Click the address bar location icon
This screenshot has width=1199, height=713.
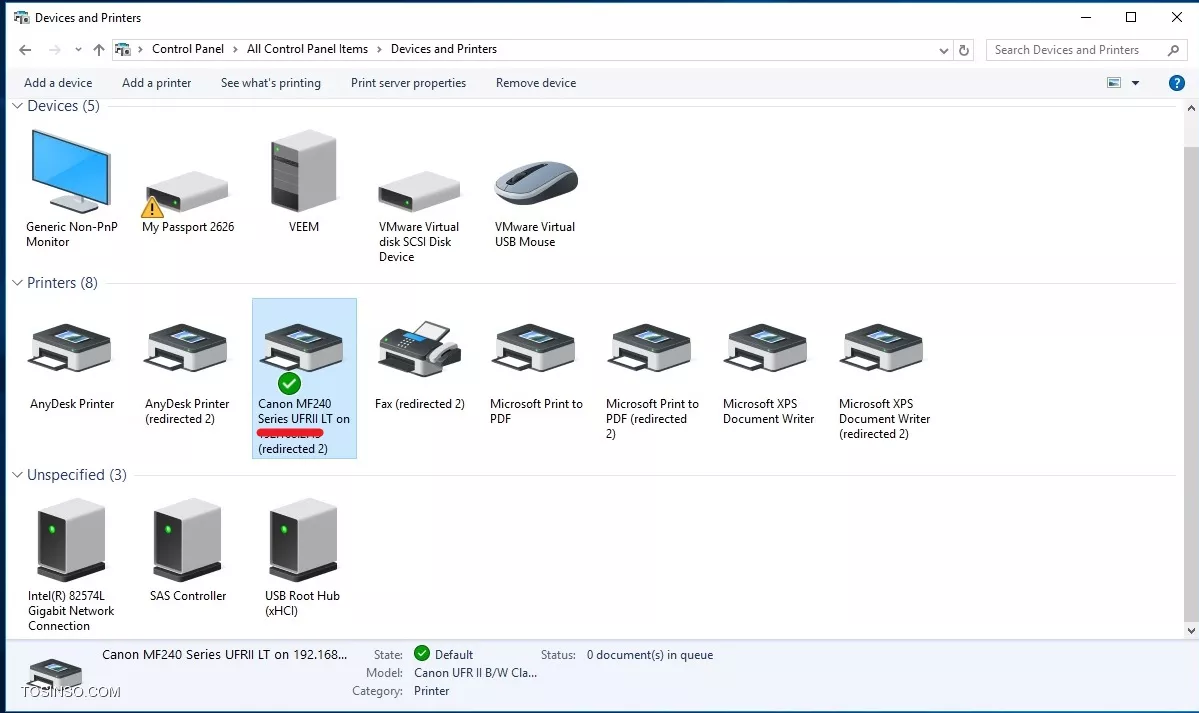[x=122, y=50]
